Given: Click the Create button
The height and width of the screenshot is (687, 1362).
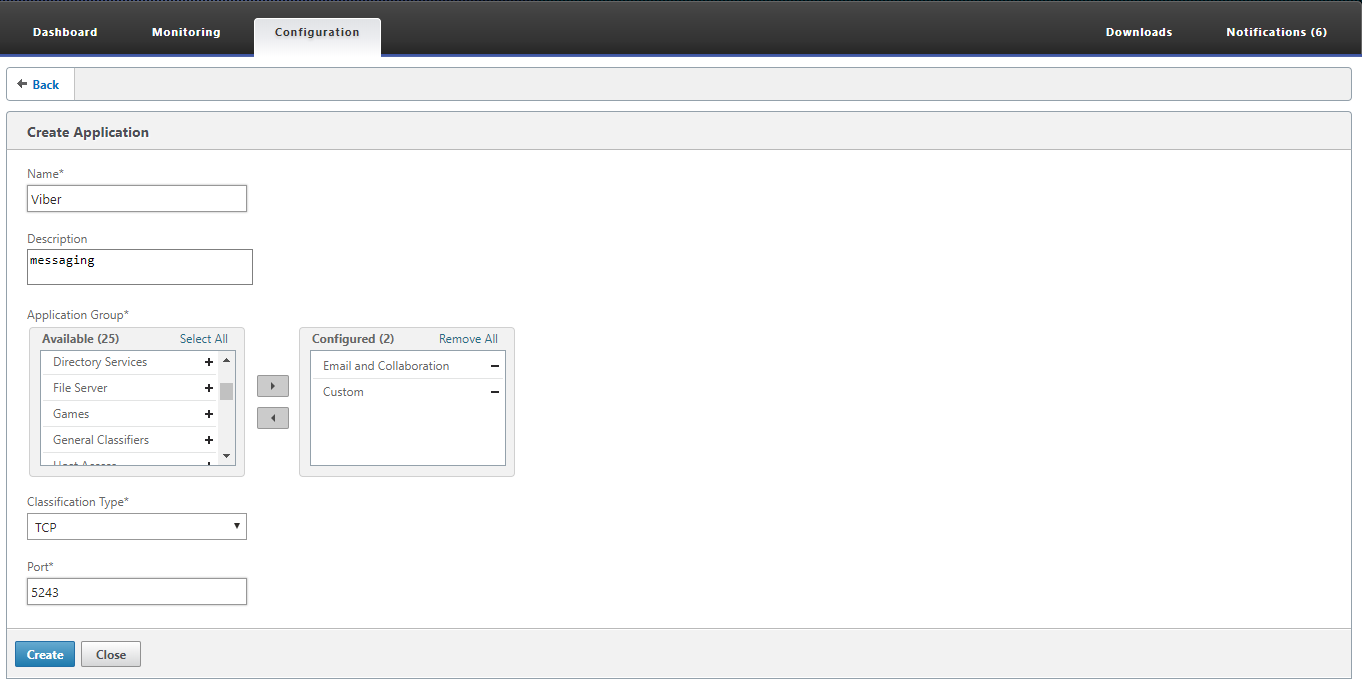Looking at the screenshot, I should pos(45,654).
